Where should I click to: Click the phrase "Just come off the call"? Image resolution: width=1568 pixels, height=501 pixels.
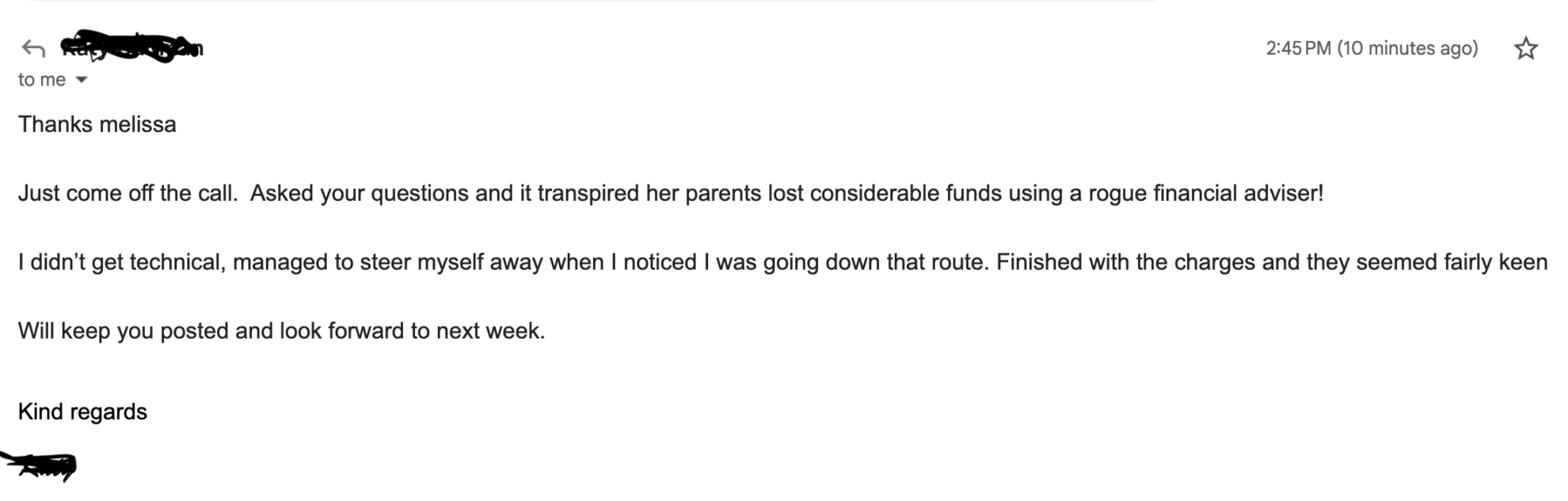click(x=127, y=193)
